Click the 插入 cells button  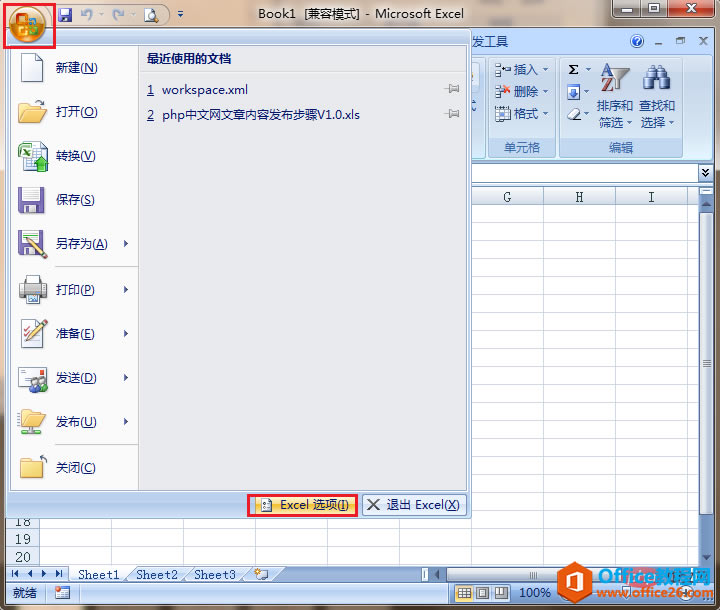coord(516,70)
